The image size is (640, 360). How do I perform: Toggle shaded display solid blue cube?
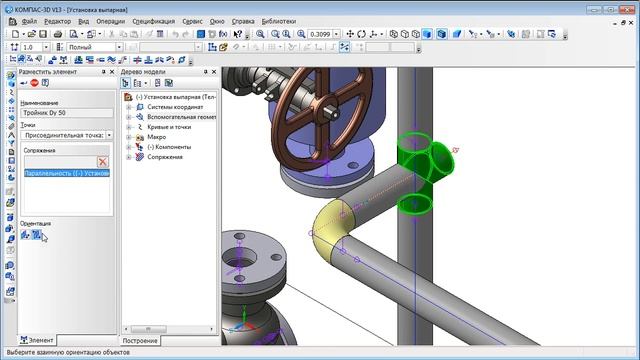point(427,34)
